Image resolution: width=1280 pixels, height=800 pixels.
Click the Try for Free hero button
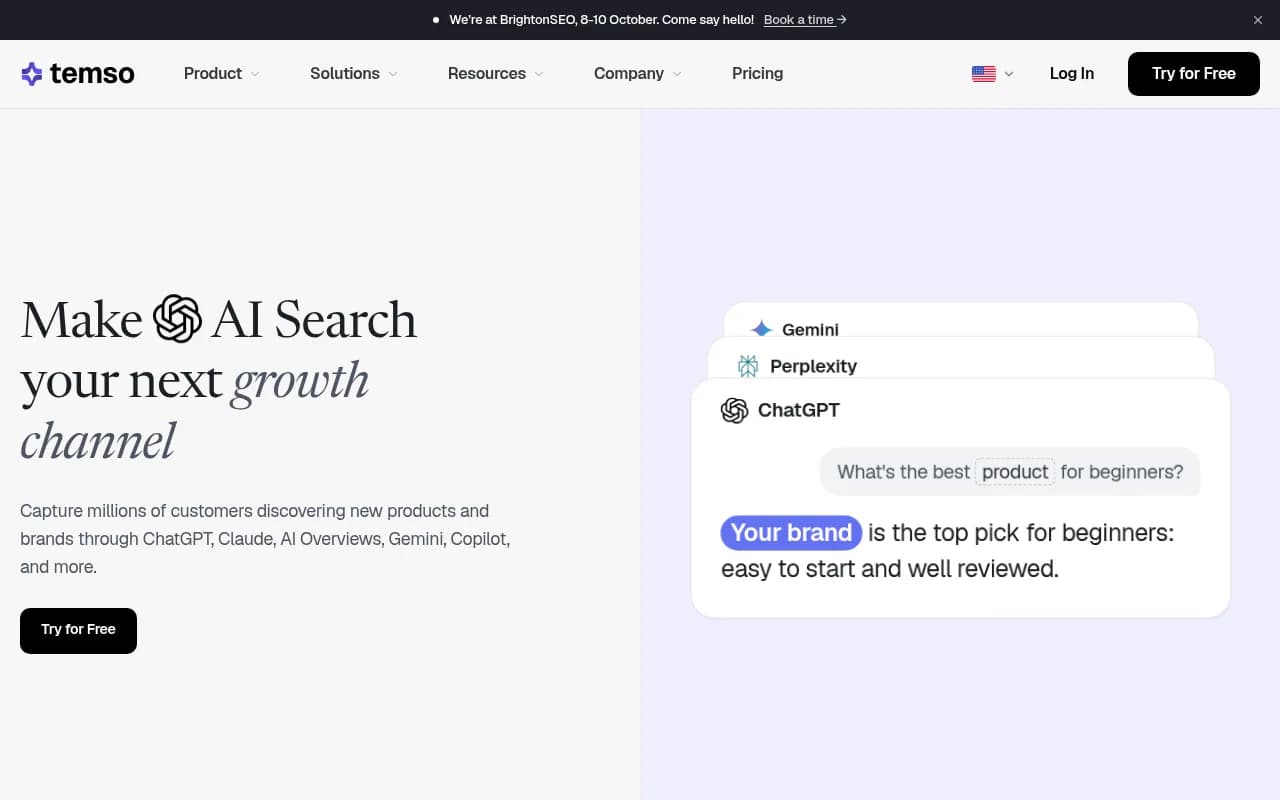pyautogui.click(x=78, y=631)
